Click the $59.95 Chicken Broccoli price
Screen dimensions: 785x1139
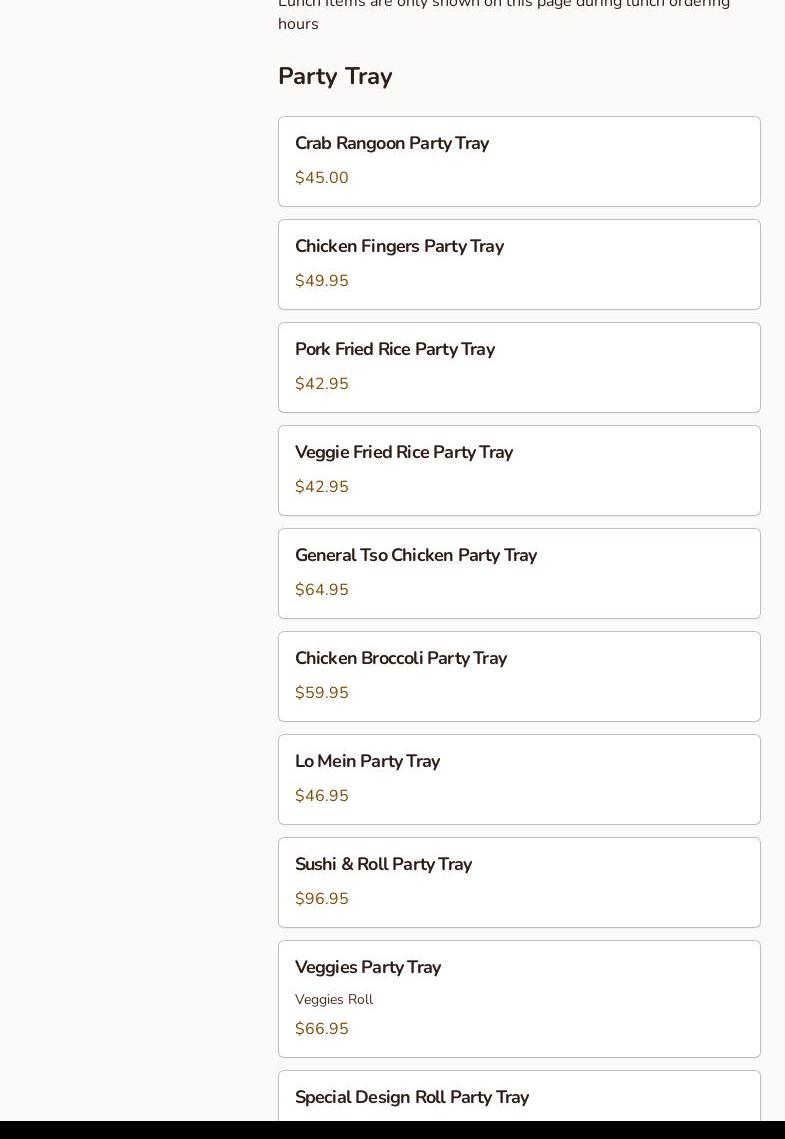point(322,693)
